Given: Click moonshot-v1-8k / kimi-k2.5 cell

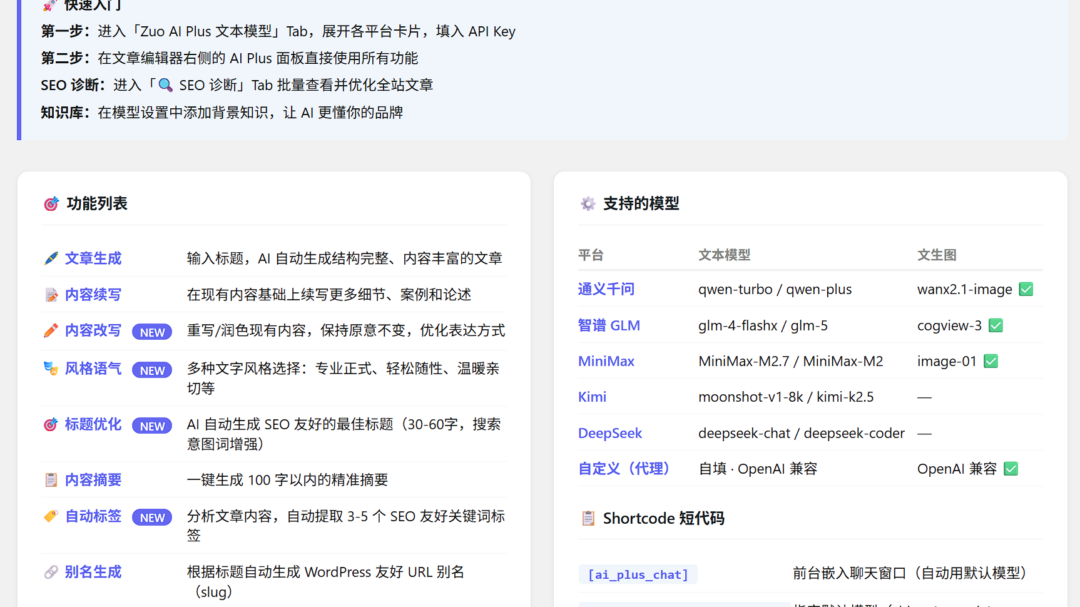Looking at the screenshot, I should pos(786,397).
